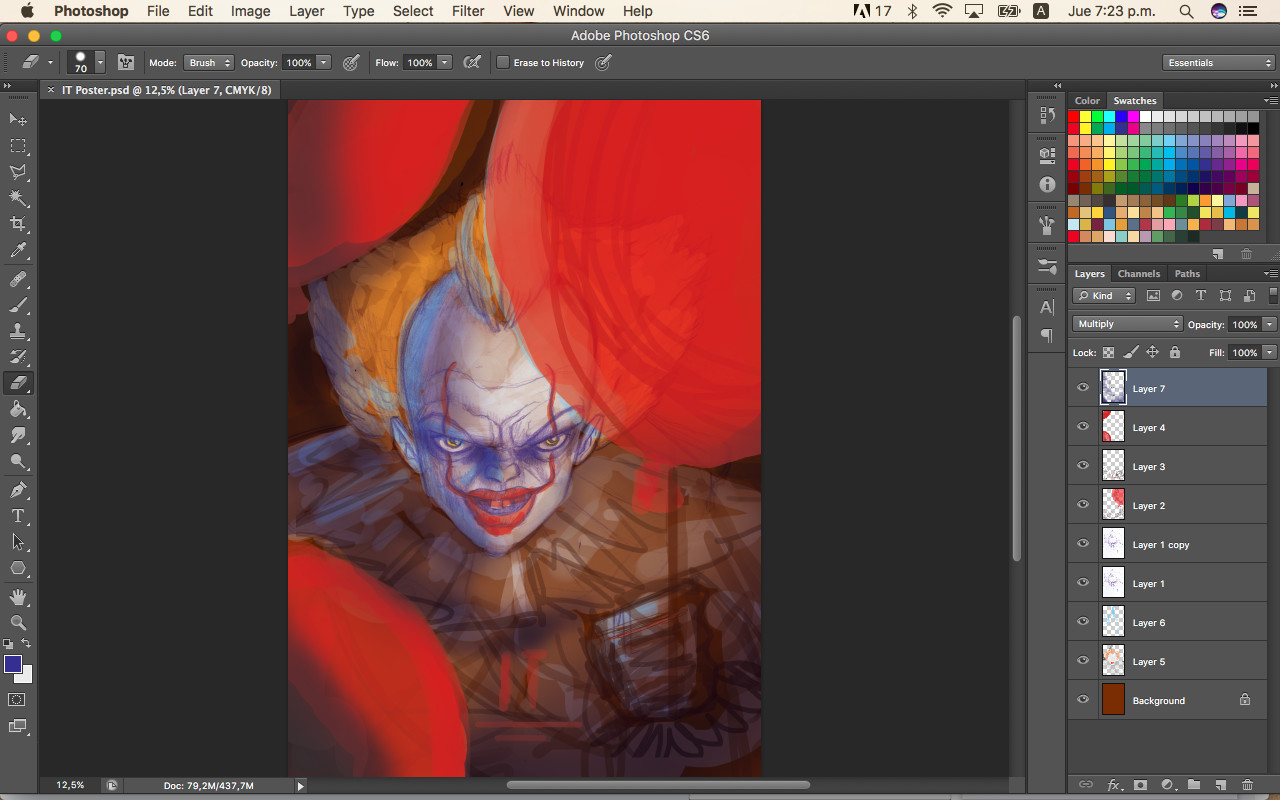1280x800 pixels.
Task: Hide Layer 2 visibility
Action: coord(1083,505)
